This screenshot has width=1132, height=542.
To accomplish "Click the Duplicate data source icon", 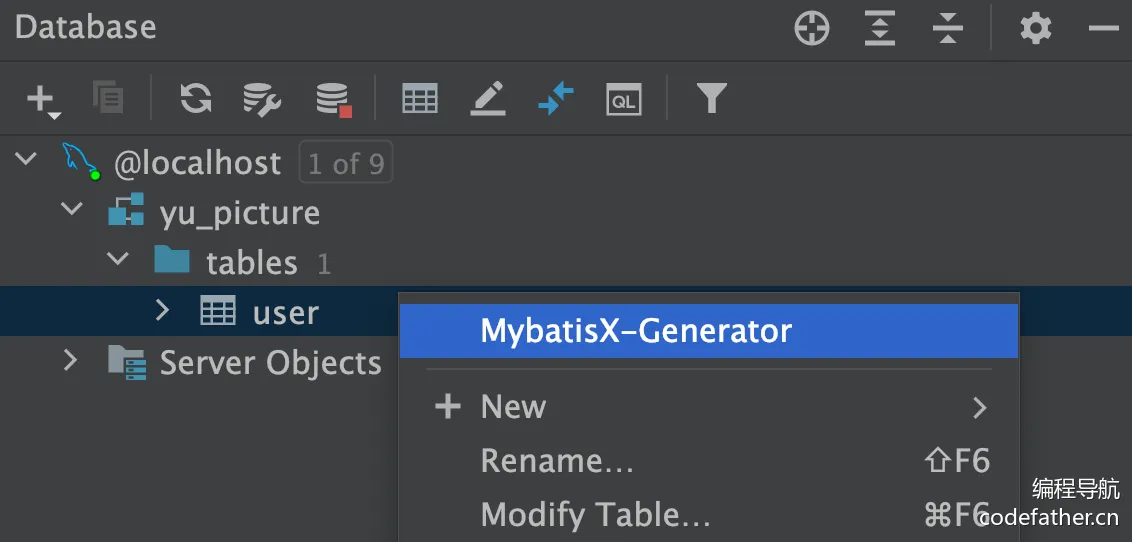I will (x=108, y=98).
